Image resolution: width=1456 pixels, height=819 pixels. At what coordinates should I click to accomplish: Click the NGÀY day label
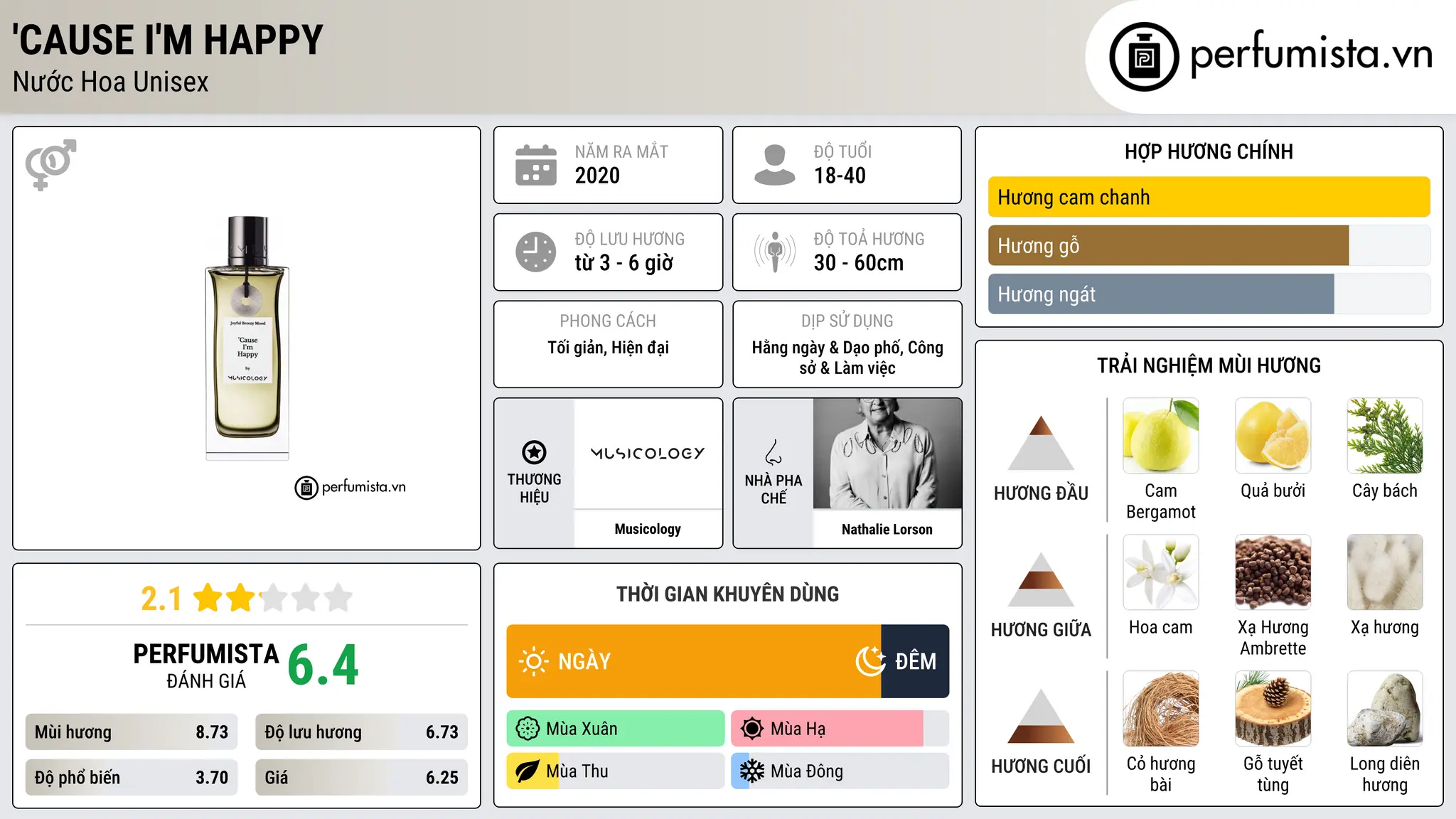(x=584, y=661)
